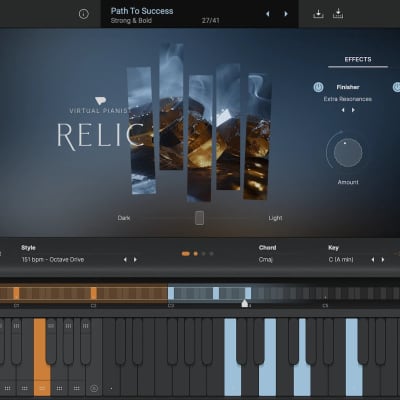Open the info icon beside the preset name
The width and height of the screenshot is (400, 400).
(x=84, y=14)
